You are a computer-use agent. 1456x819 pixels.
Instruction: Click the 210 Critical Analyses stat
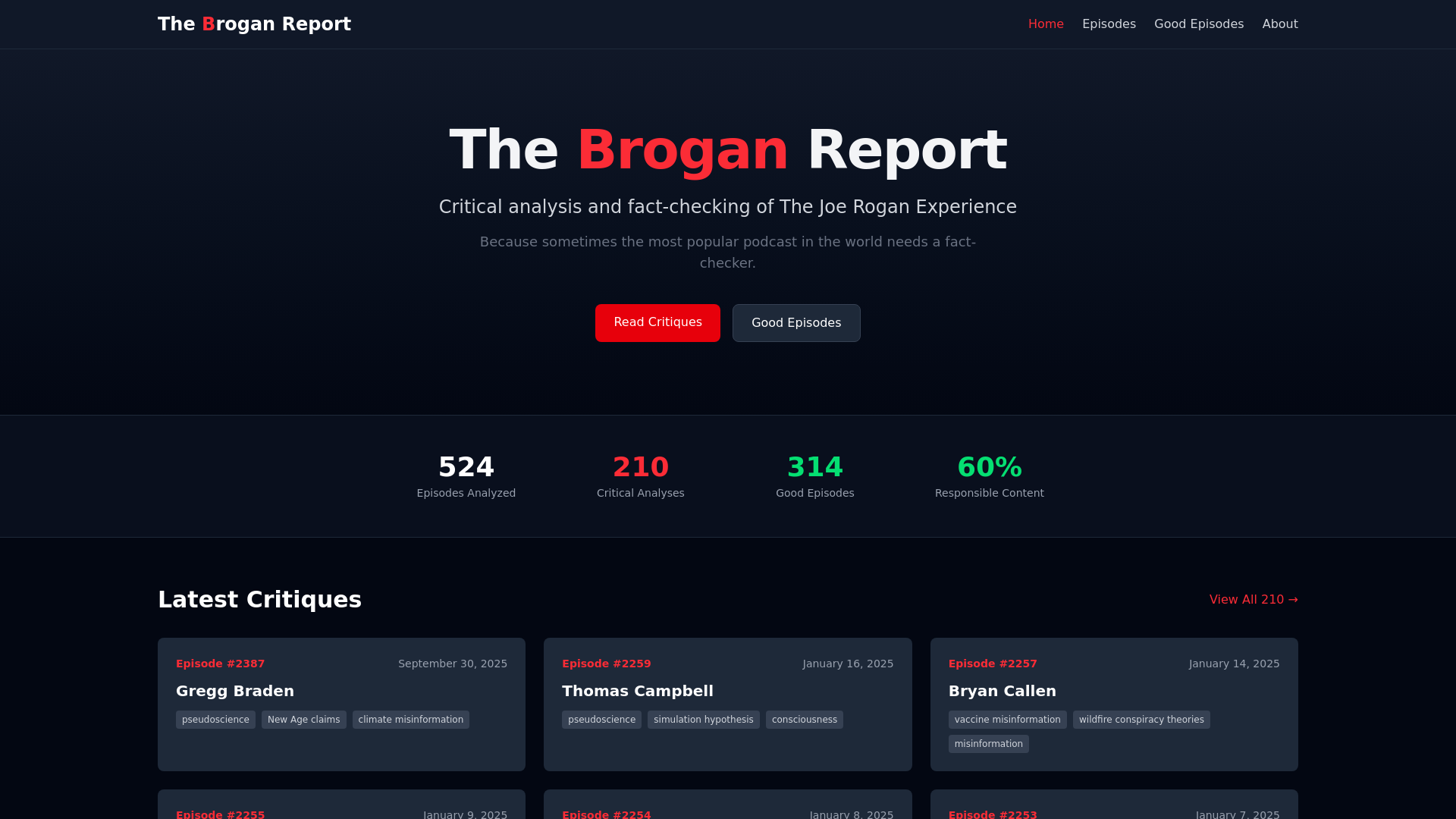tap(641, 476)
